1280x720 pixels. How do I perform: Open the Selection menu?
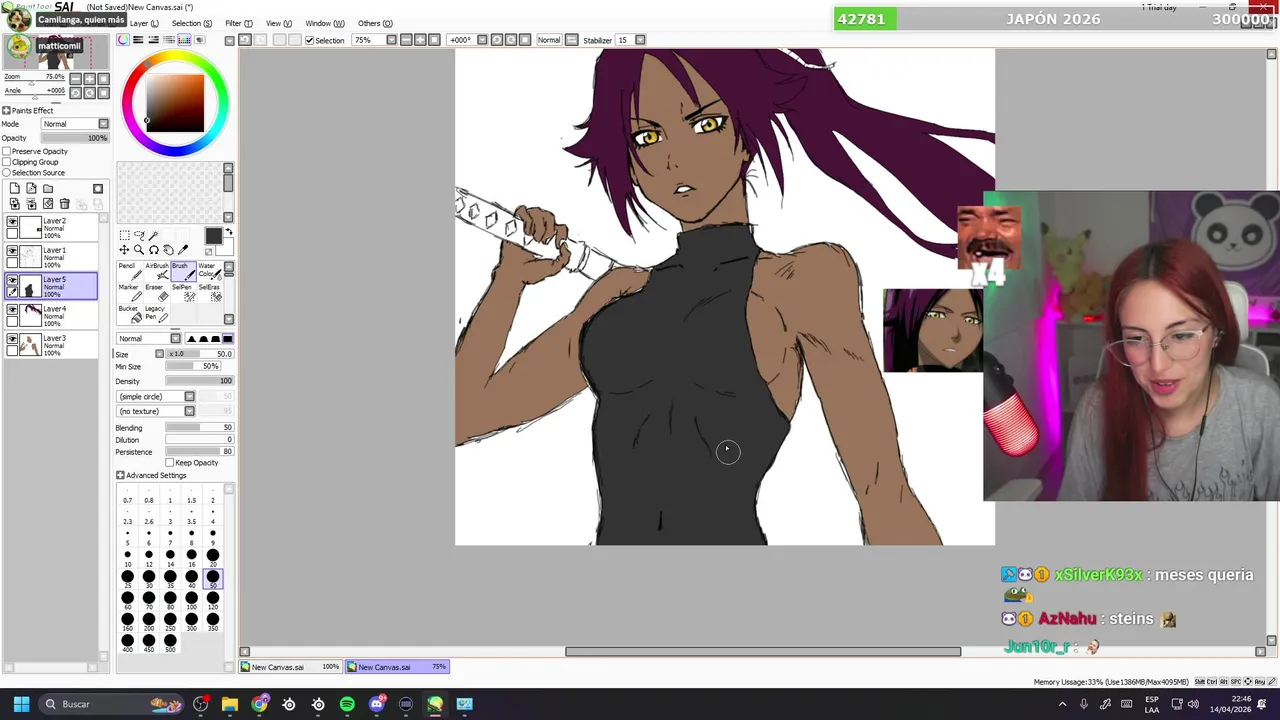[191, 23]
